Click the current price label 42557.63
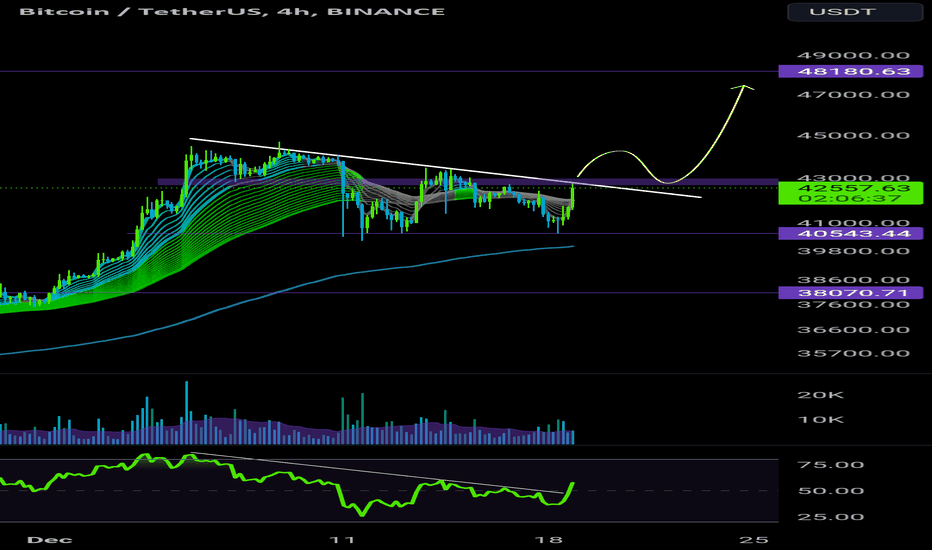Image resolution: width=932 pixels, height=550 pixels. coord(854,188)
